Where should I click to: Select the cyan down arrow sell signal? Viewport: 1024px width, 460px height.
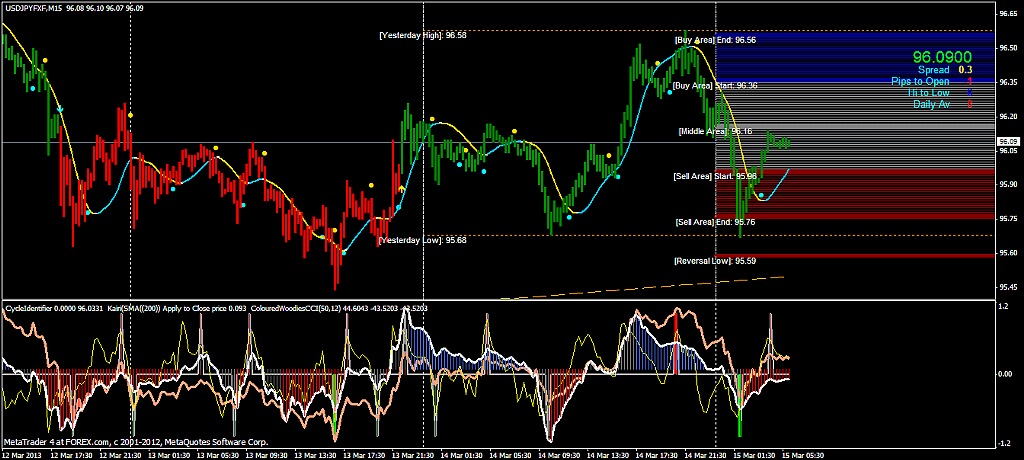tap(60, 109)
